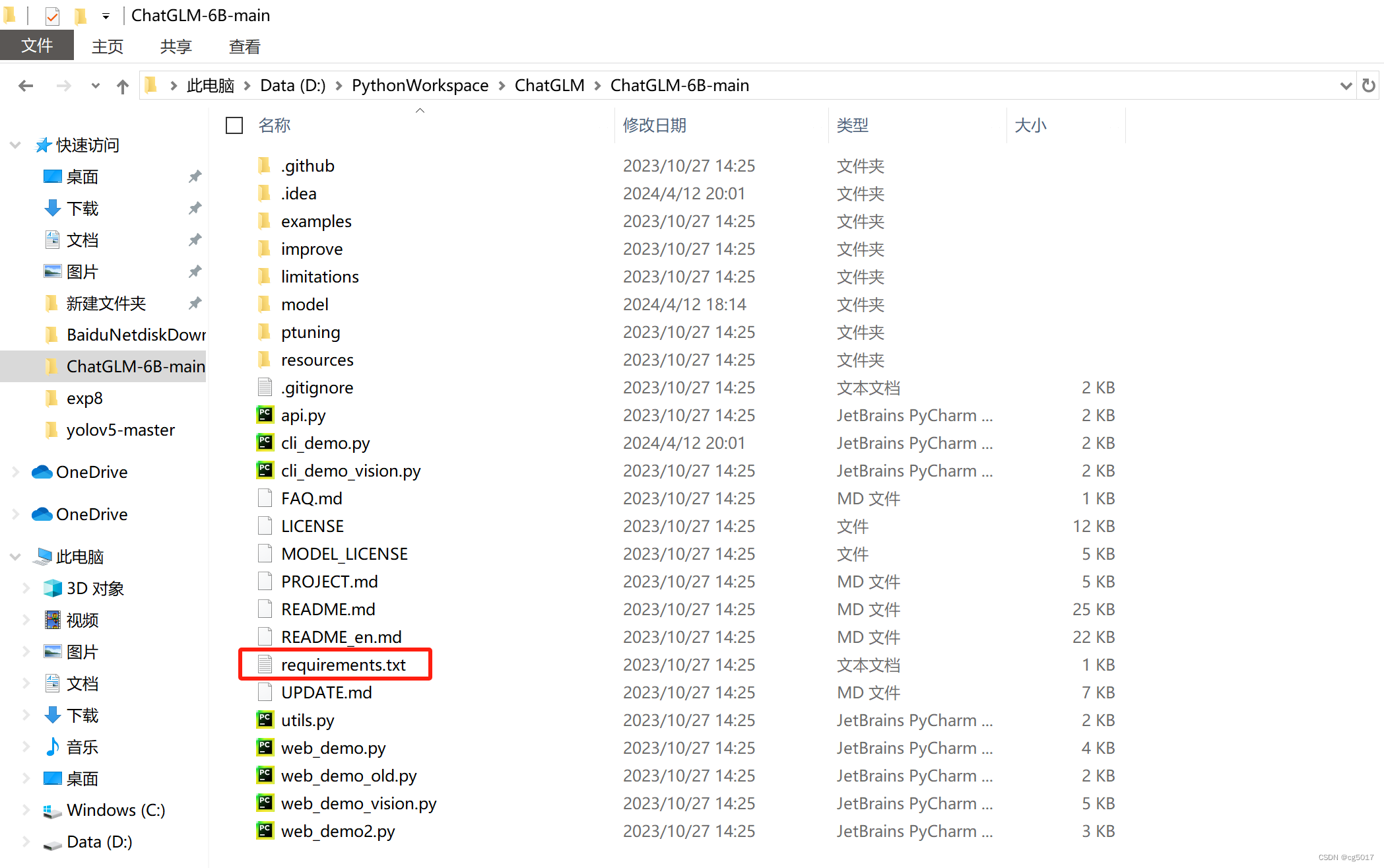The width and height of the screenshot is (1384, 868).
Task: Click the ptuning folder icon
Action: [x=265, y=331]
